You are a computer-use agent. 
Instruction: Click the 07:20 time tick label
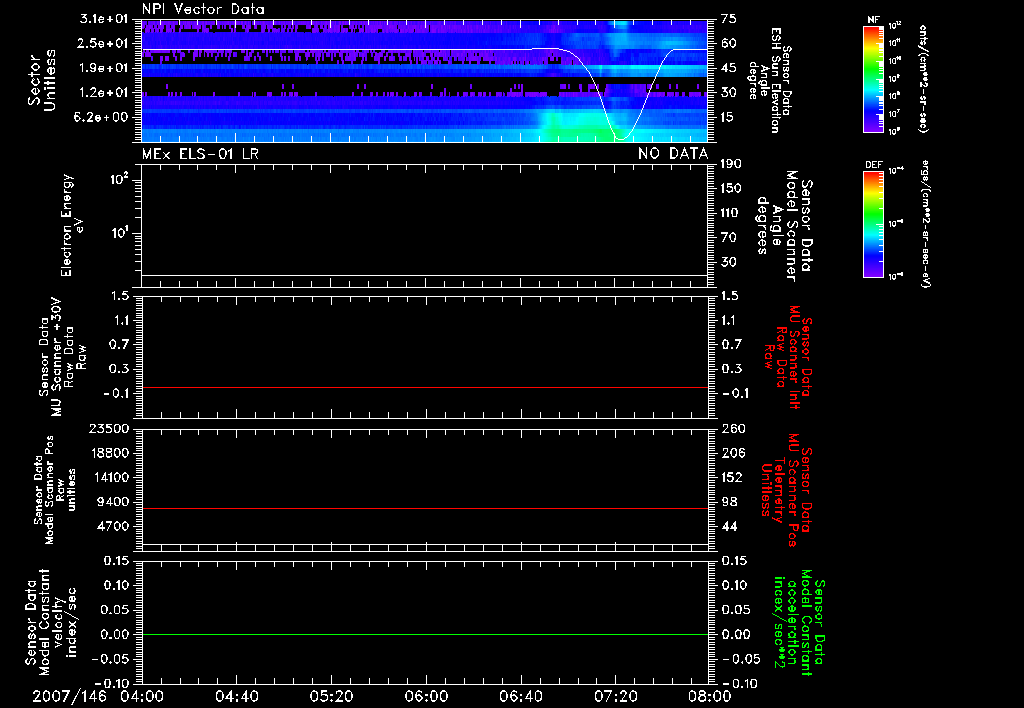click(615, 696)
